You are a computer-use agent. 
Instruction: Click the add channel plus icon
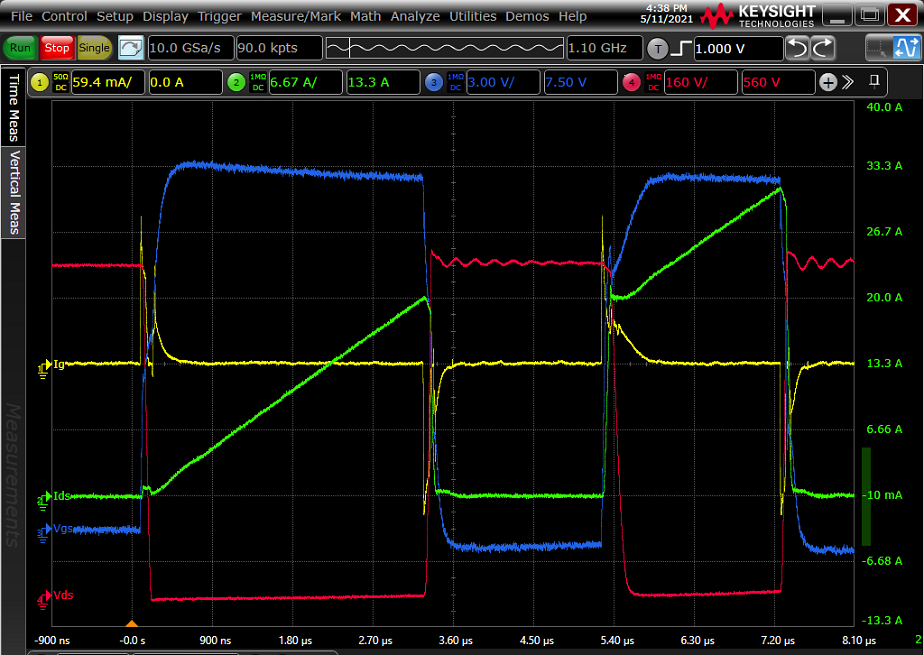click(828, 82)
